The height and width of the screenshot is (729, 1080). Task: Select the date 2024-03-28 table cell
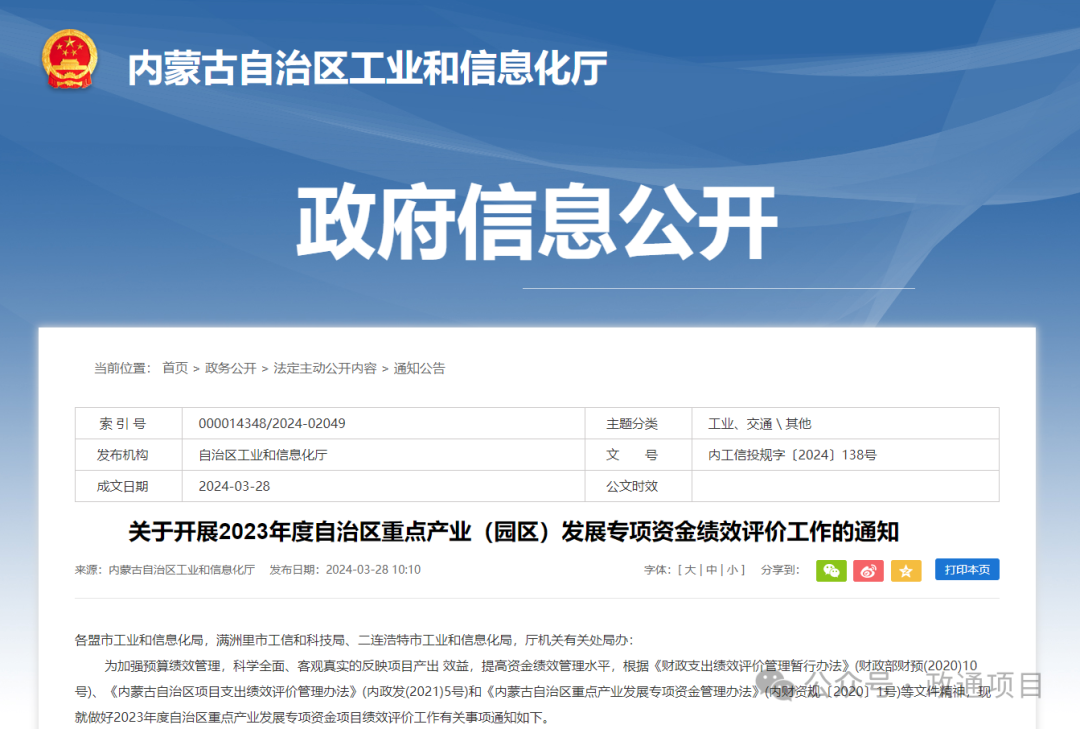tap(384, 486)
